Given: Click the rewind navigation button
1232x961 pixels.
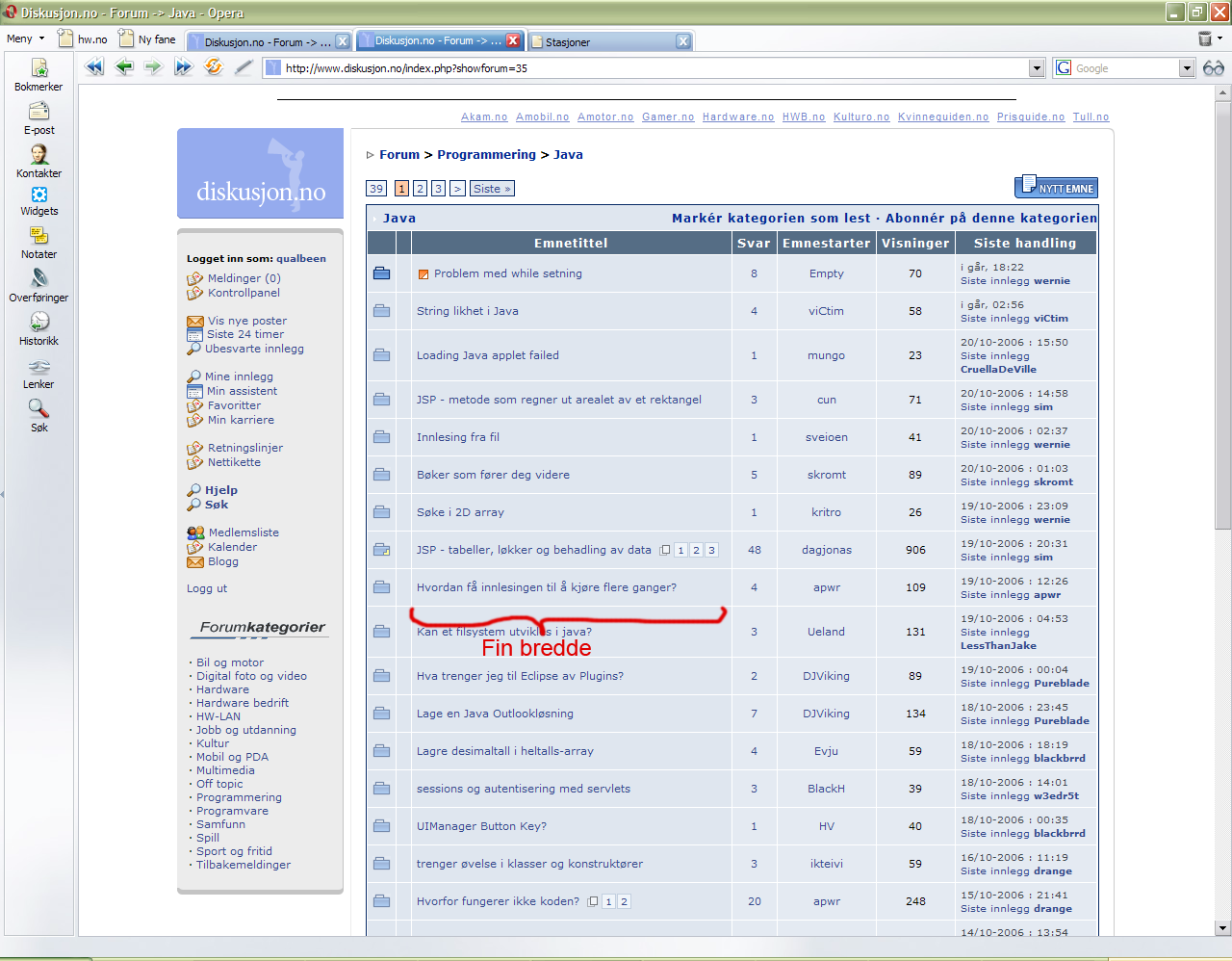Looking at the screenshot, I should [94, 67].
